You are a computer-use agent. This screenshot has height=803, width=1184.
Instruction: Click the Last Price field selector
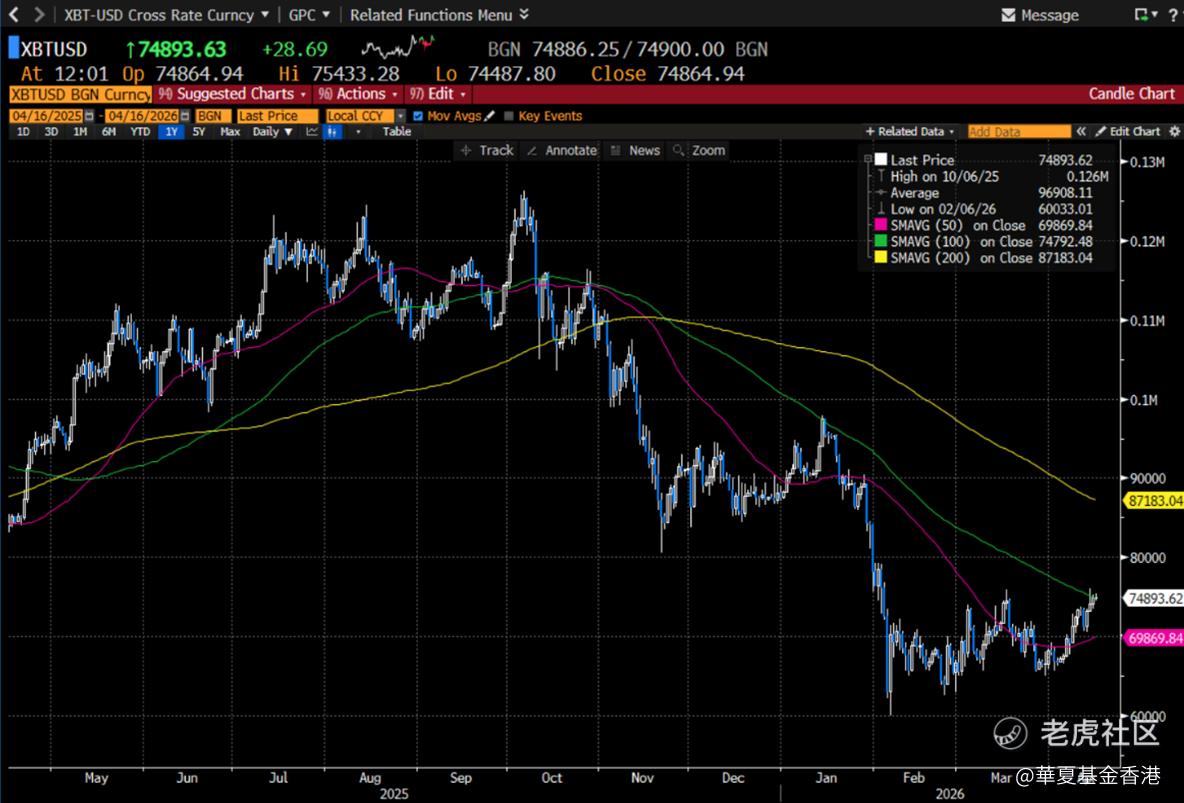(278, 116)
